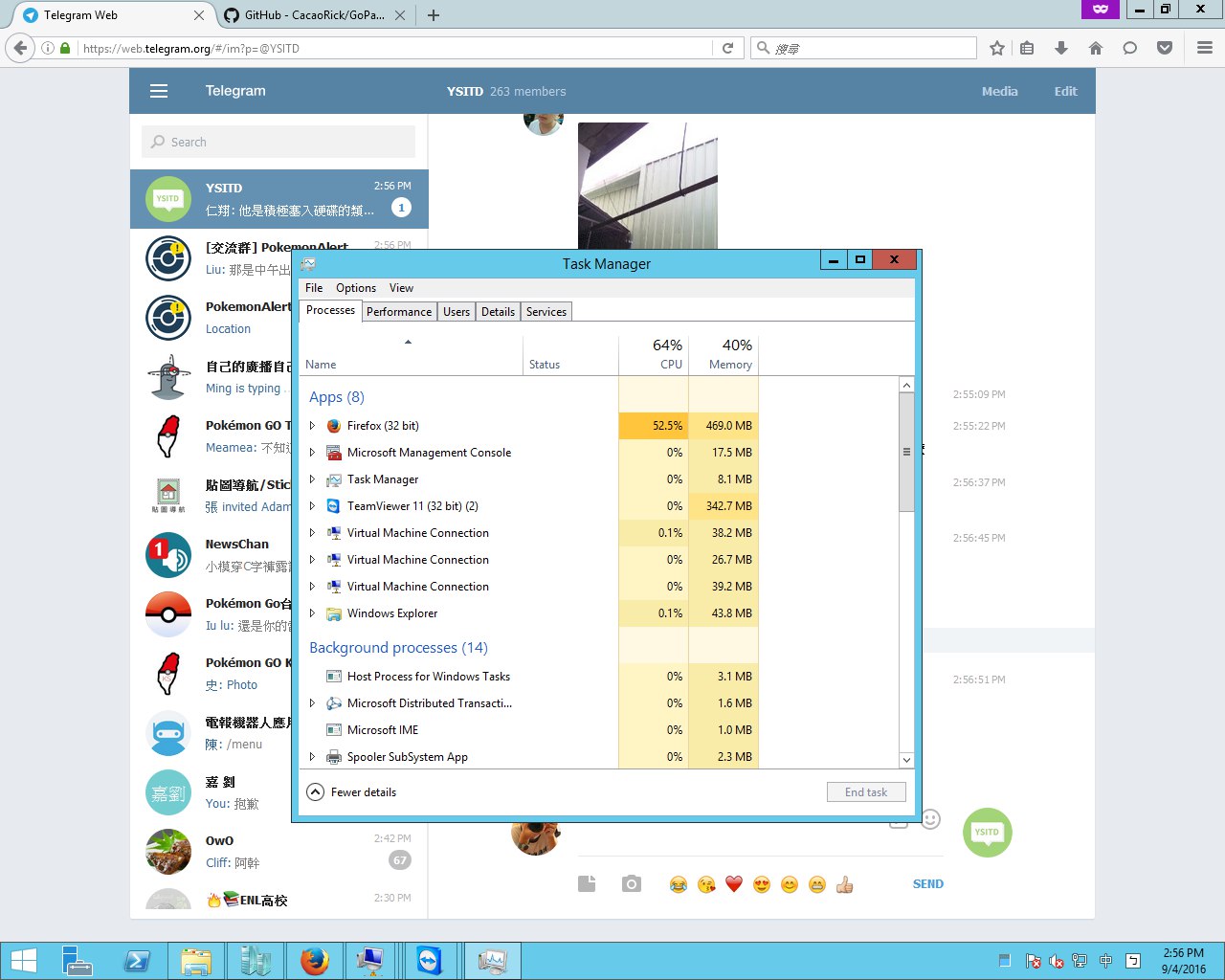Image resolution: width=1225 pixels, height=980 pixels.
Task: Insert the red heart emoji
Action: (734, 884)
